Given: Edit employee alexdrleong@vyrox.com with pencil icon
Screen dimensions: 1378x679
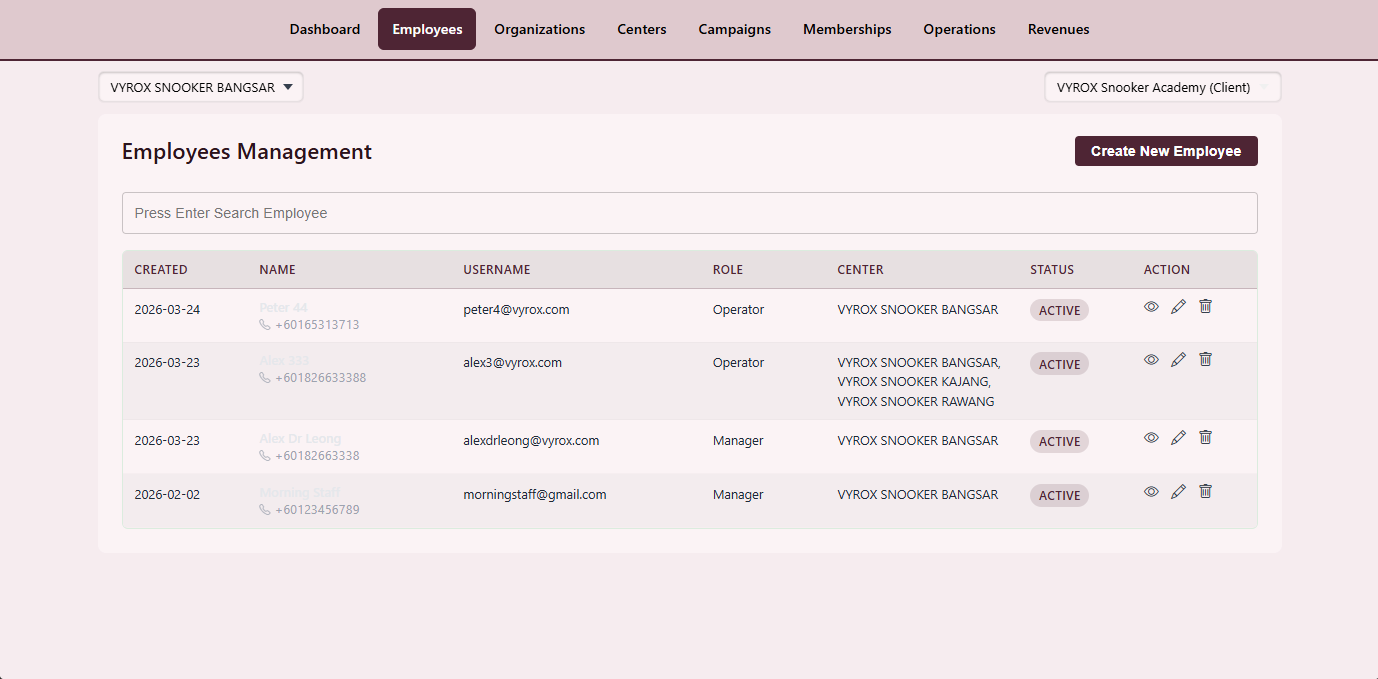Looking at the screenshot, I should click(1178, 438).
